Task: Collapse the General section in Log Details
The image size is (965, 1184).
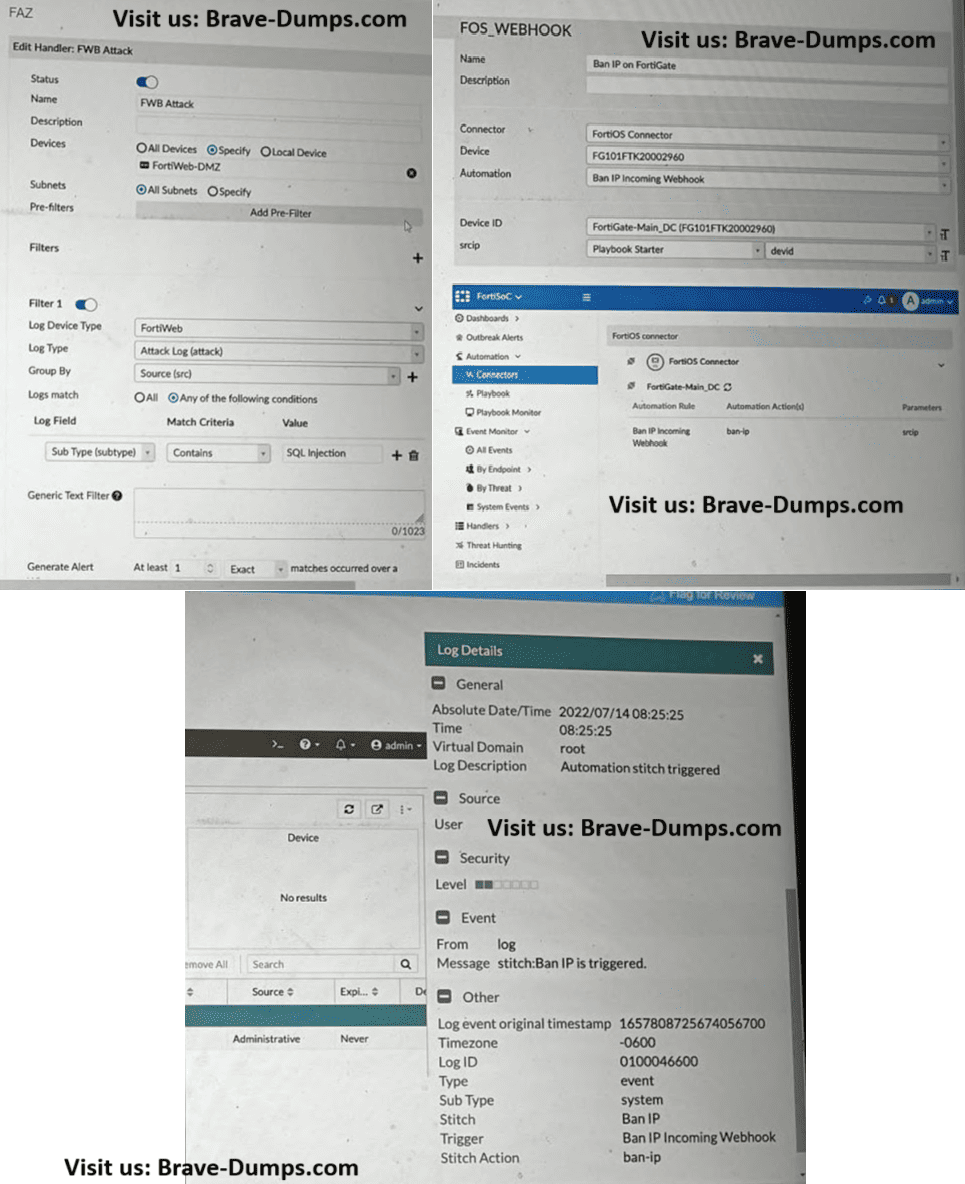Action: (438, 685)
